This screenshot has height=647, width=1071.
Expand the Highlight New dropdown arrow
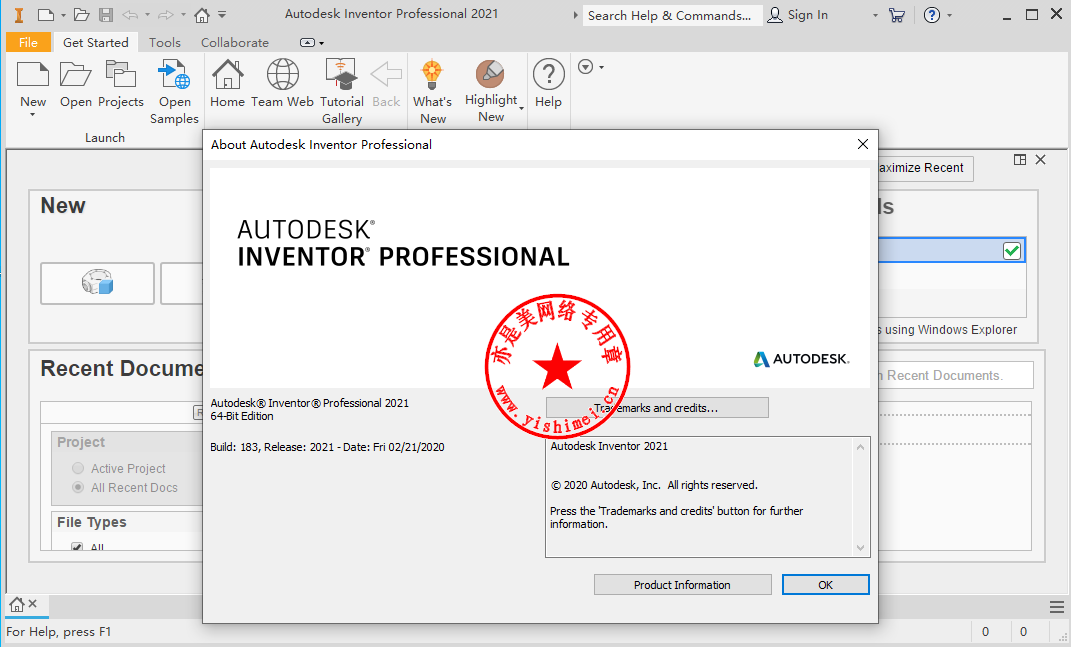click(522, 108)
